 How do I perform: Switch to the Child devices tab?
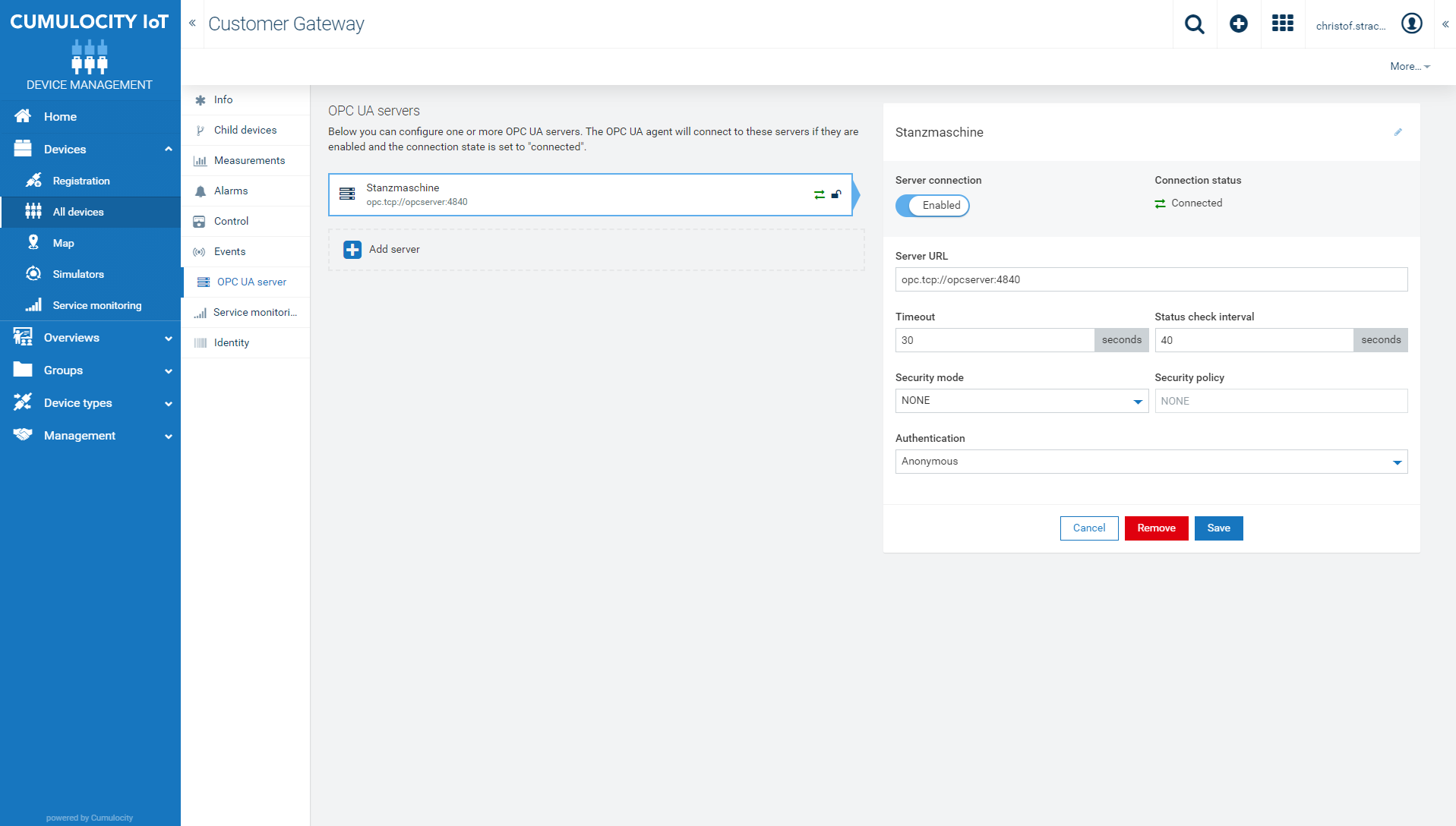pos(246,130)
